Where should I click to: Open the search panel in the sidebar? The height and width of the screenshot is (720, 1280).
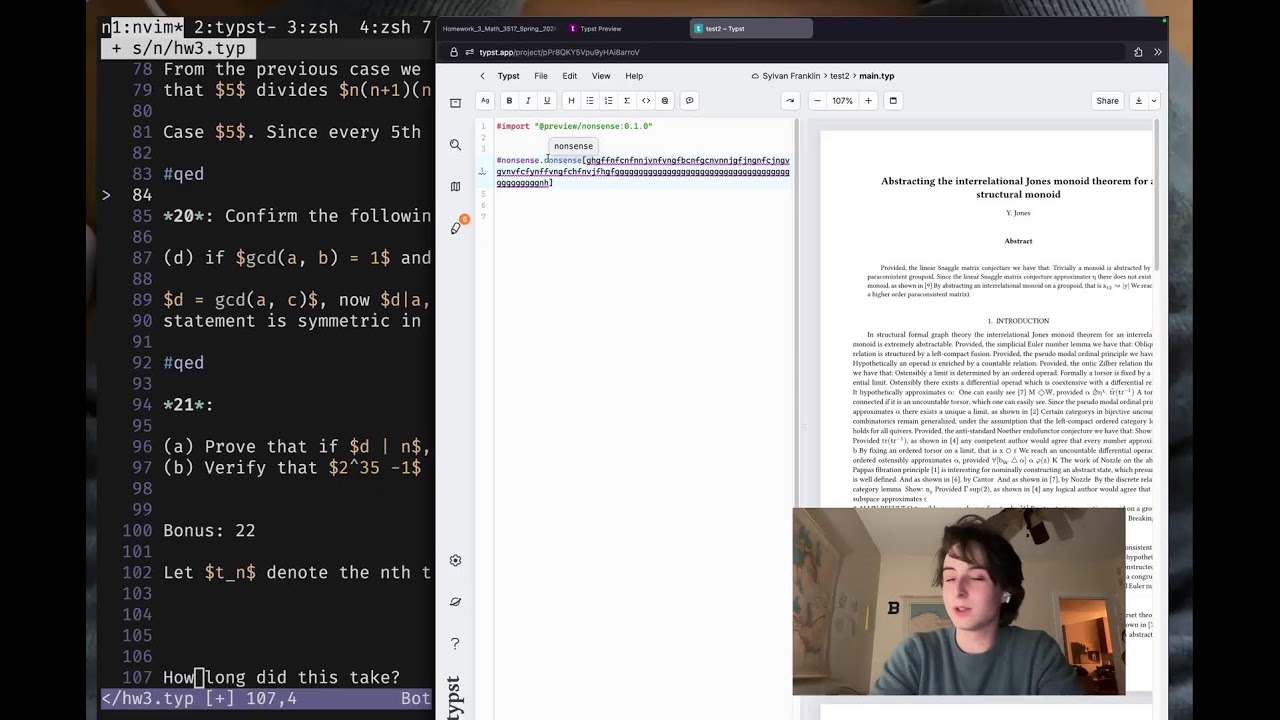click(x=455, y=145)
